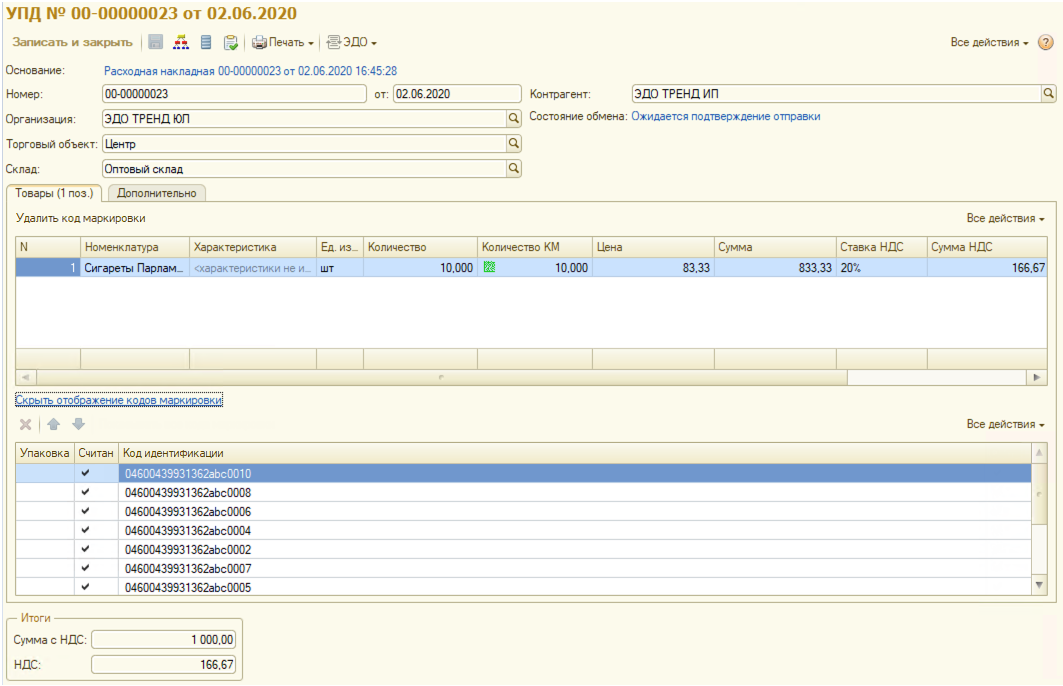The width and height of the screenshot is (1063, 686).
Task: Click the clipboard with green check icon
Action: (231, 43)
